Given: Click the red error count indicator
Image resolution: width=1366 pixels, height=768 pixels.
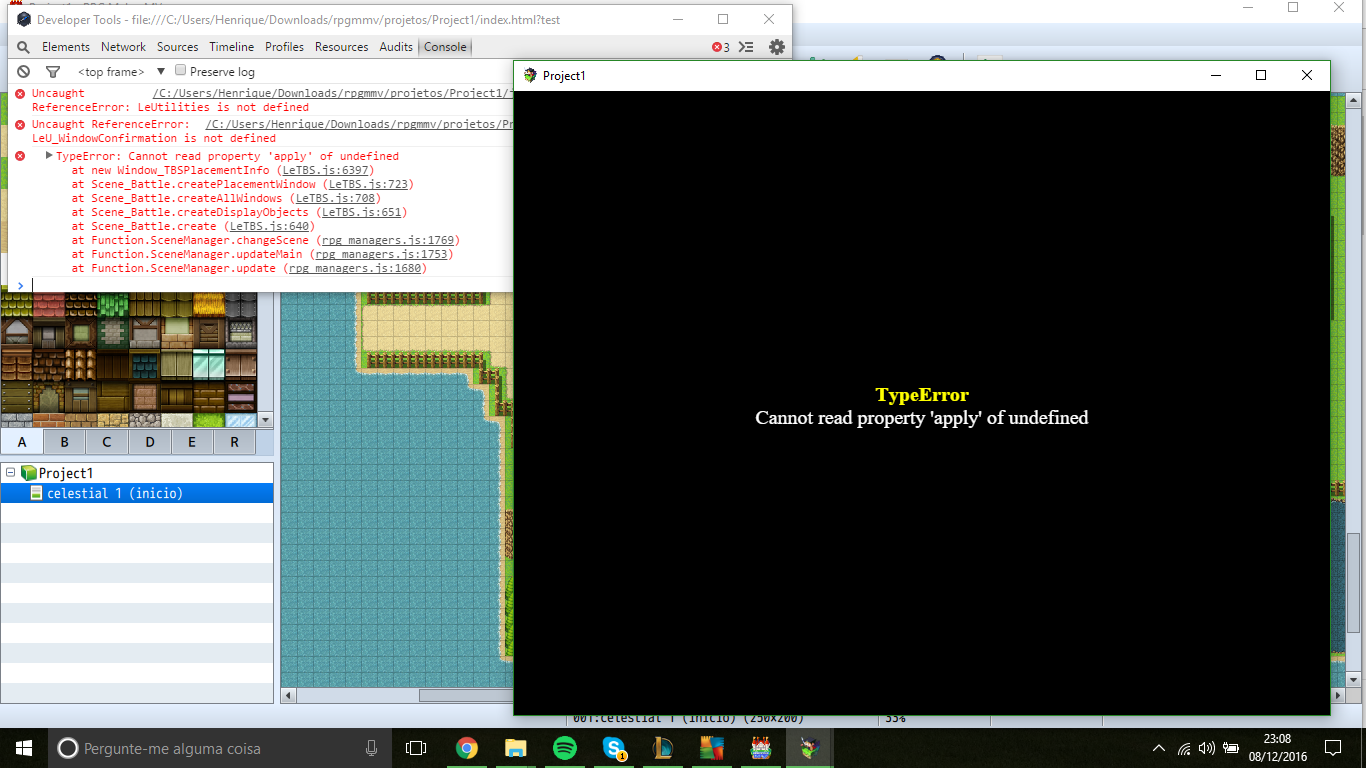Looking at the screenshot, I should pyautogui.click(x=720, y=47).
